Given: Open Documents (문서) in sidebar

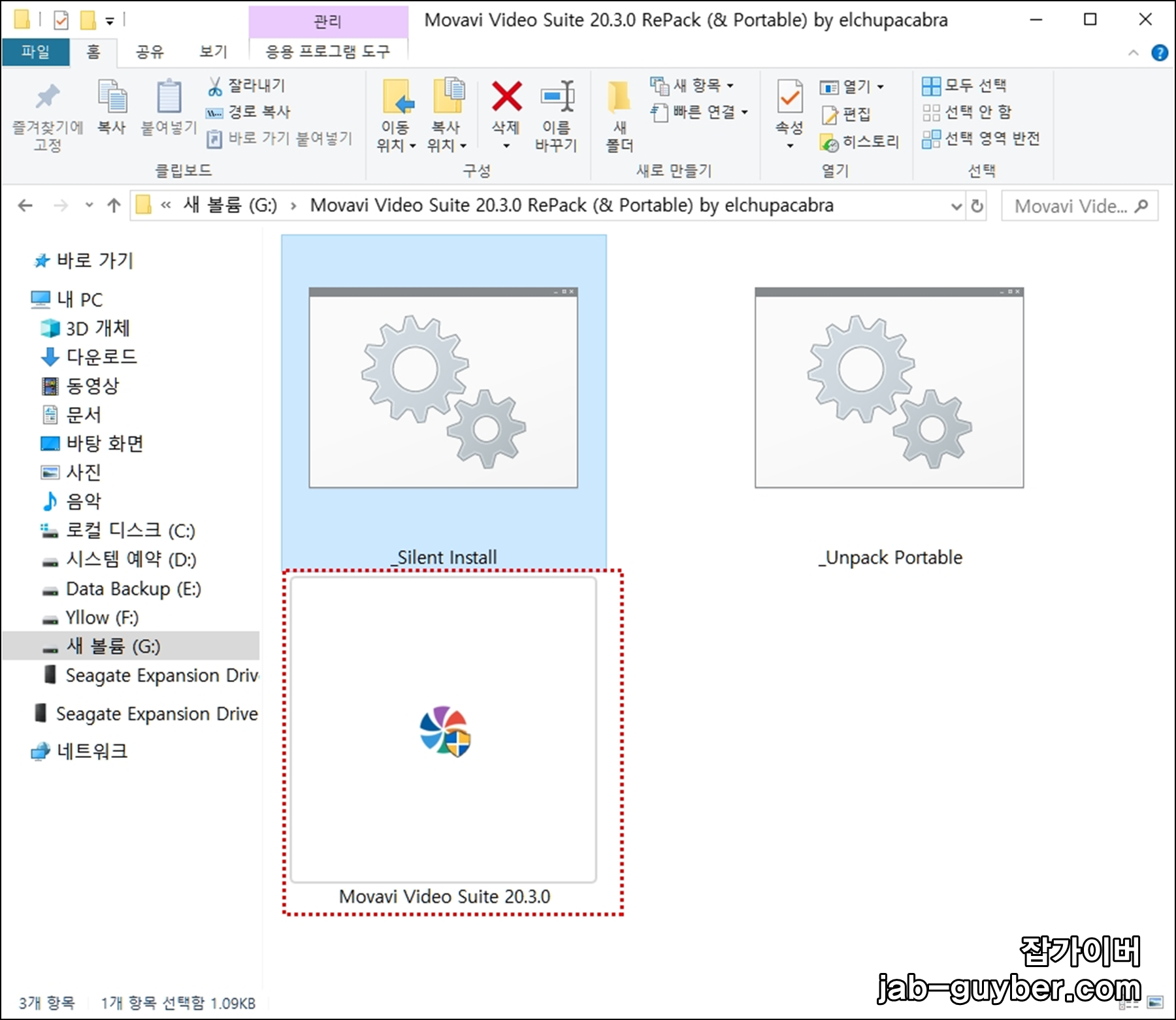Looking at the screenshot, I should (72, 414).
